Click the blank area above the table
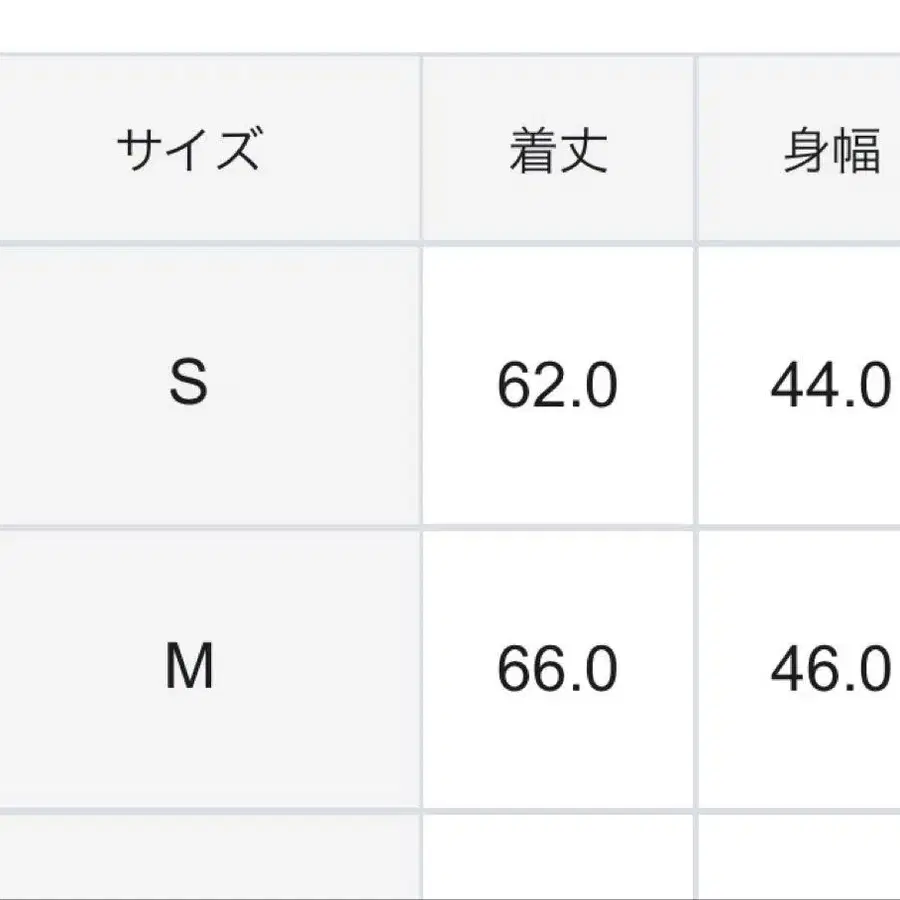The height and width of the screenshot is (900, 900). pyautogui.click(x=450, y=25)
